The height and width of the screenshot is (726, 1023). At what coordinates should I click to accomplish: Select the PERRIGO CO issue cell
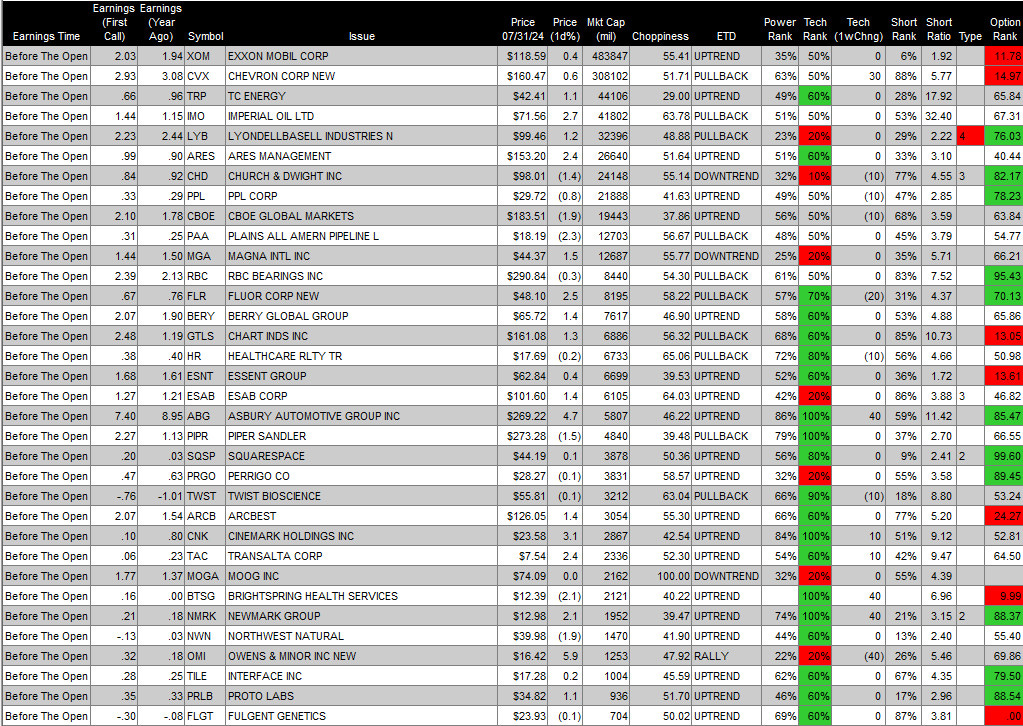361,476
